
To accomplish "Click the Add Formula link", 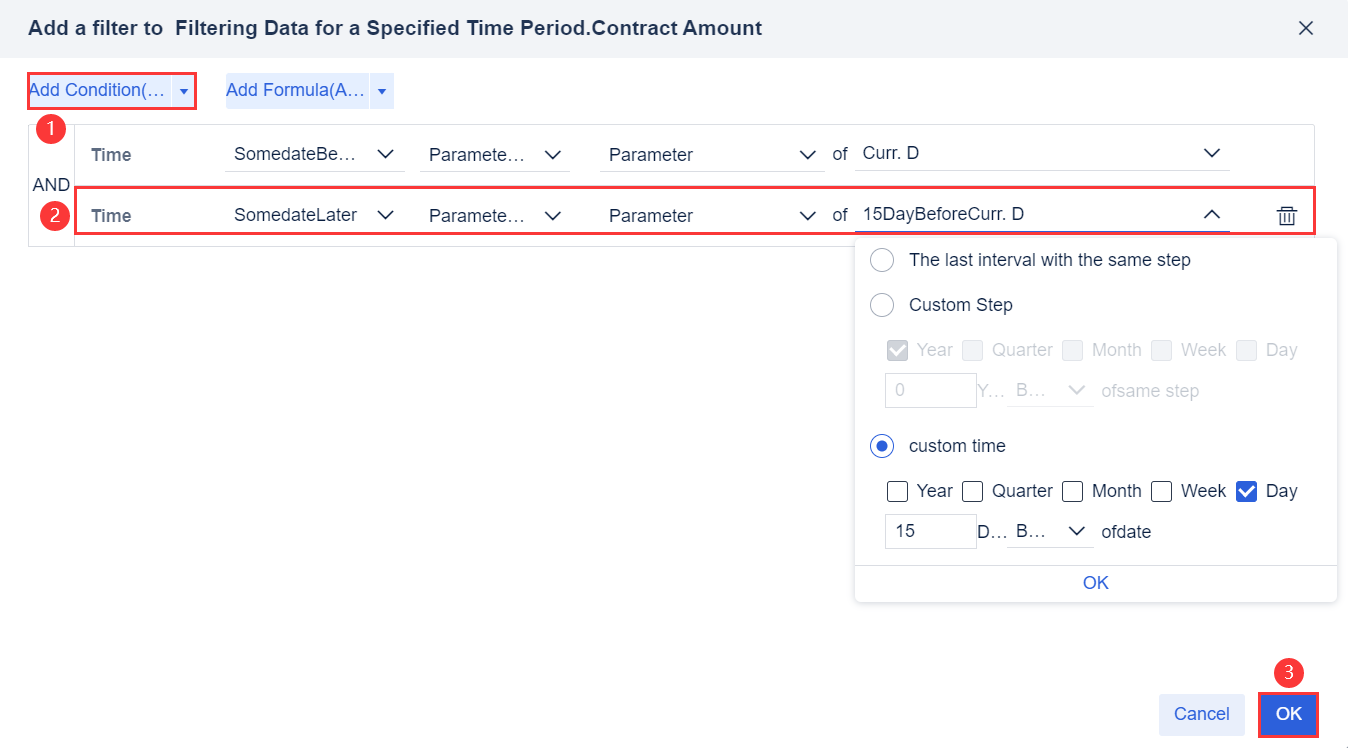I will tap(293, 90).
